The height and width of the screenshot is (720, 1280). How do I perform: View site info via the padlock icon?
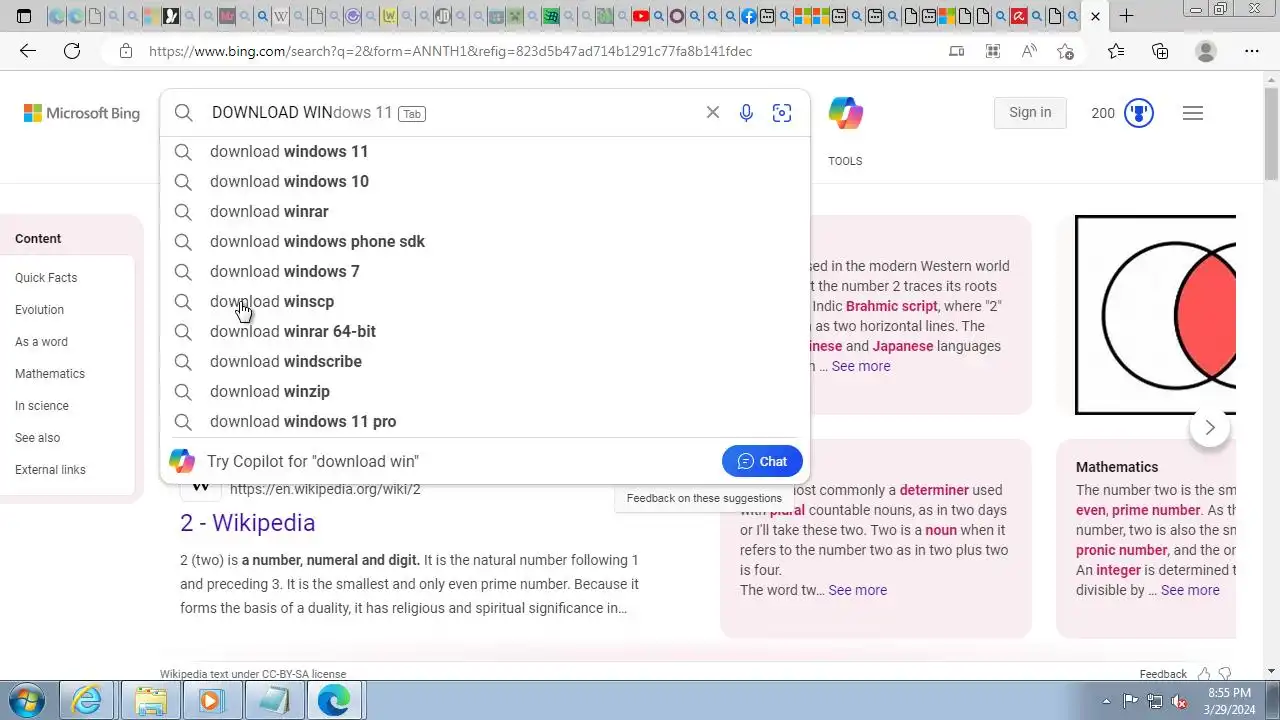(x=126, y=51)
